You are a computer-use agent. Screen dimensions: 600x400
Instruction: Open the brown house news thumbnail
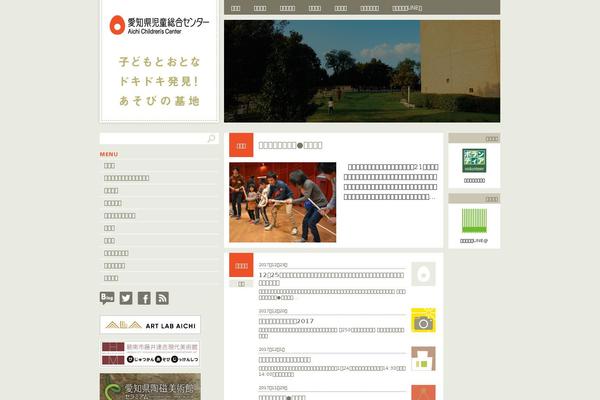pos(423,359)
